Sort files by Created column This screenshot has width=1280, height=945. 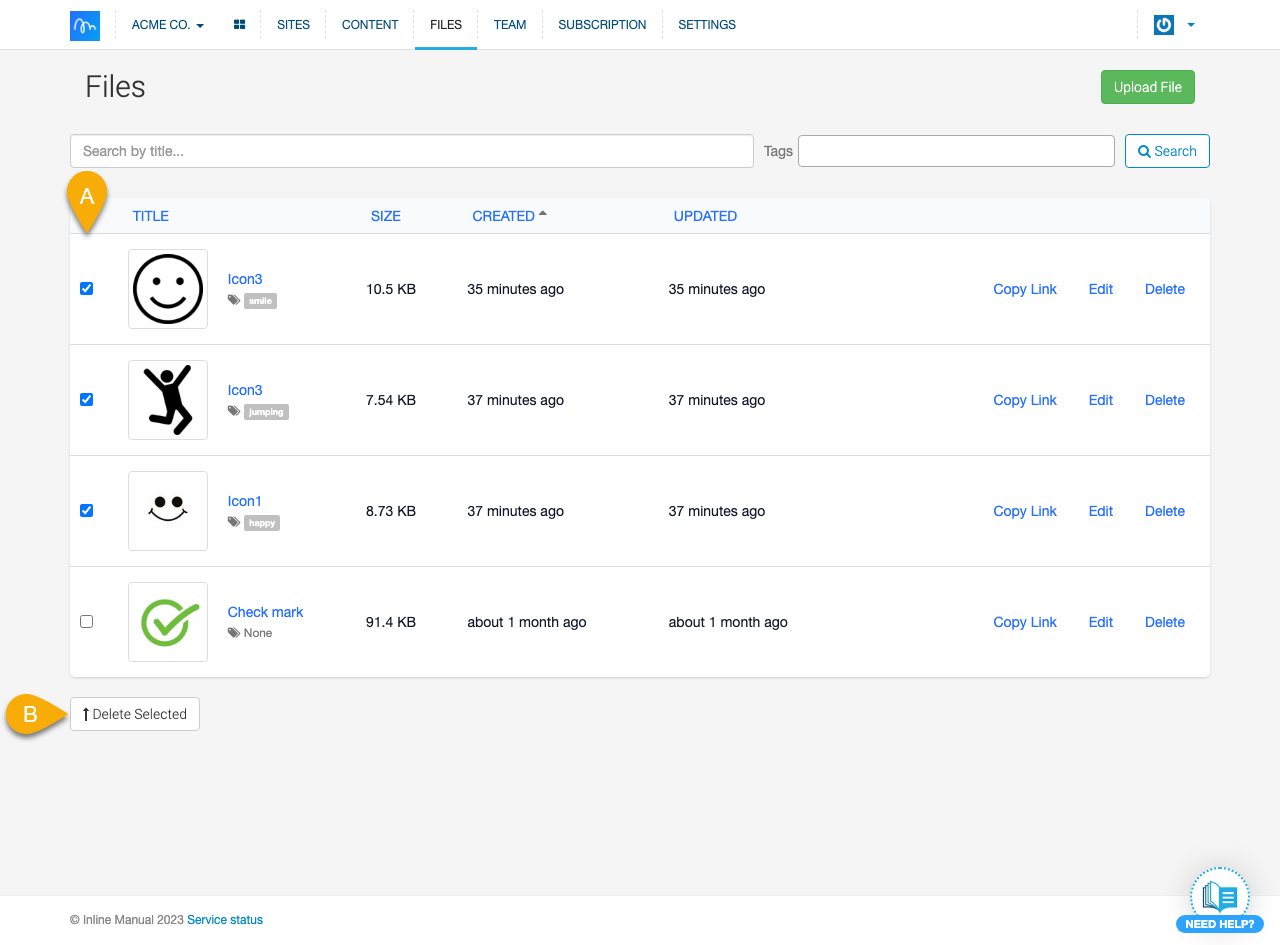(x=504, y=216)
